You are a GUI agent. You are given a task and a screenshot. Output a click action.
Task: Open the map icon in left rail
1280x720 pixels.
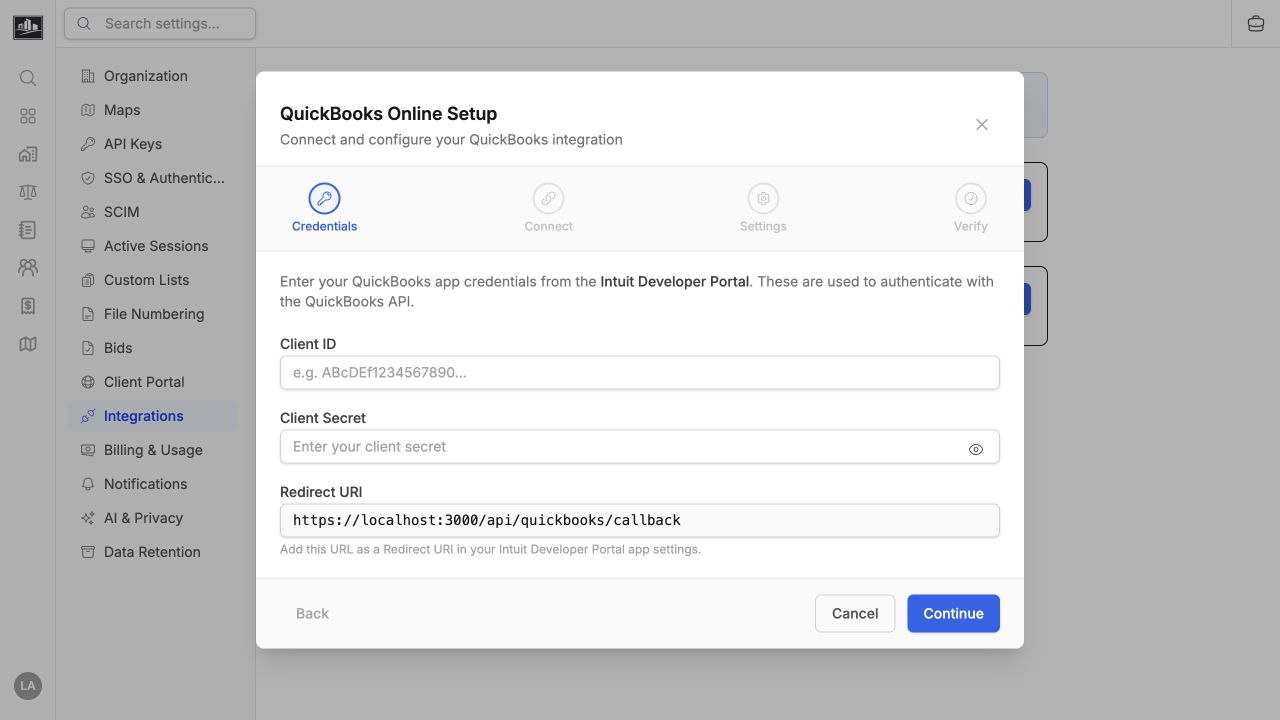pos(28,344)
